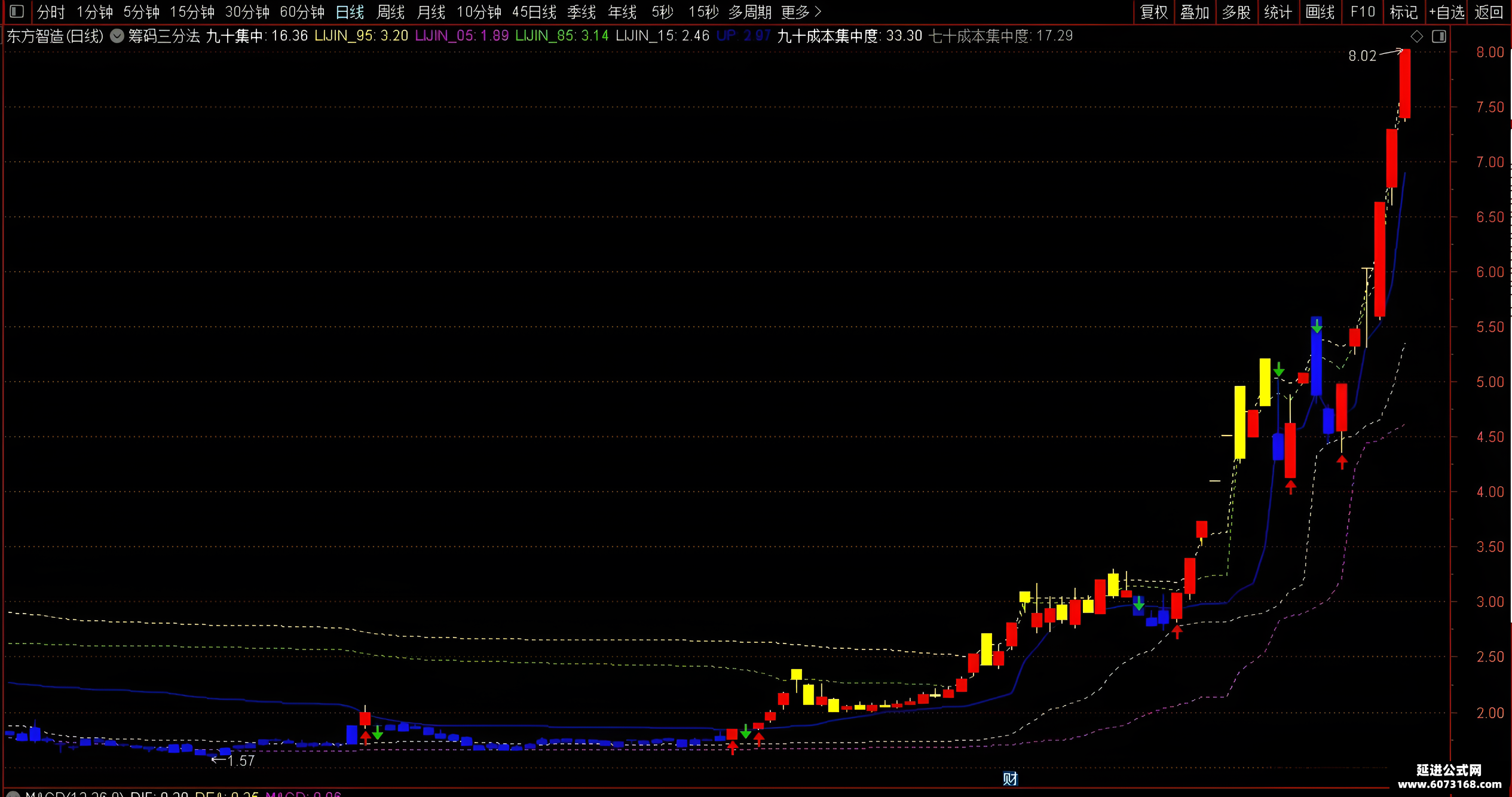
Task: Toggle the left sidebar panel icon
Action: 17,11
